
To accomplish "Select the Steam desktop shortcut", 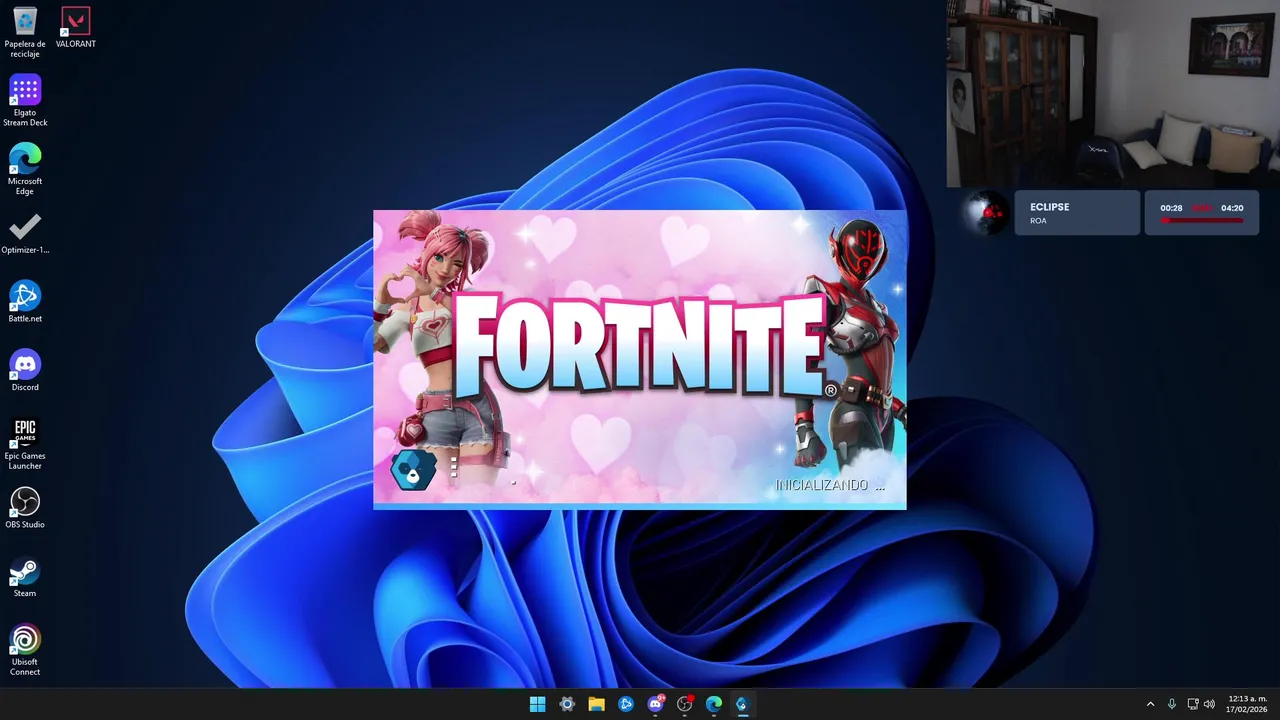I will [25, 576].
